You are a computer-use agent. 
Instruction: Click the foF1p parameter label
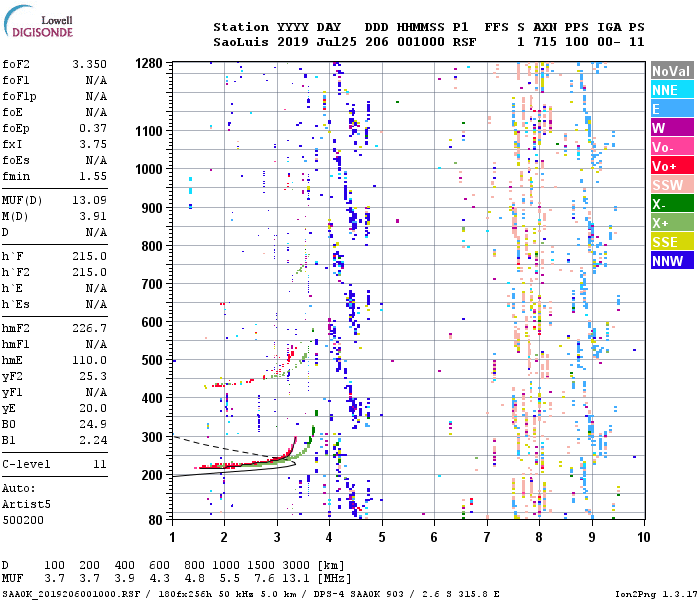pyautogui.click(x=19, y=96)
